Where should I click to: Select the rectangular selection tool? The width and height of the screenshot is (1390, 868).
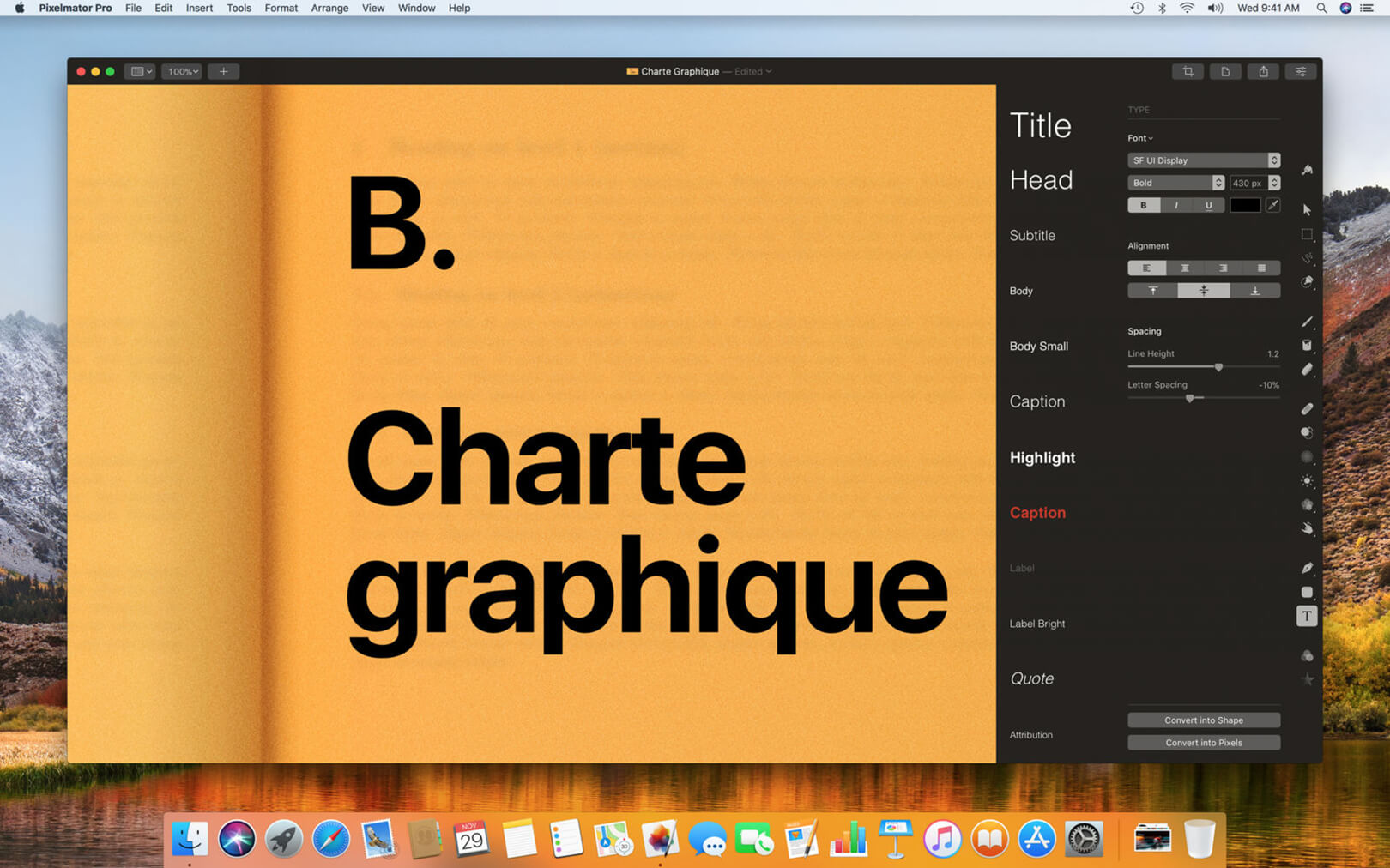coord(1307,234)
